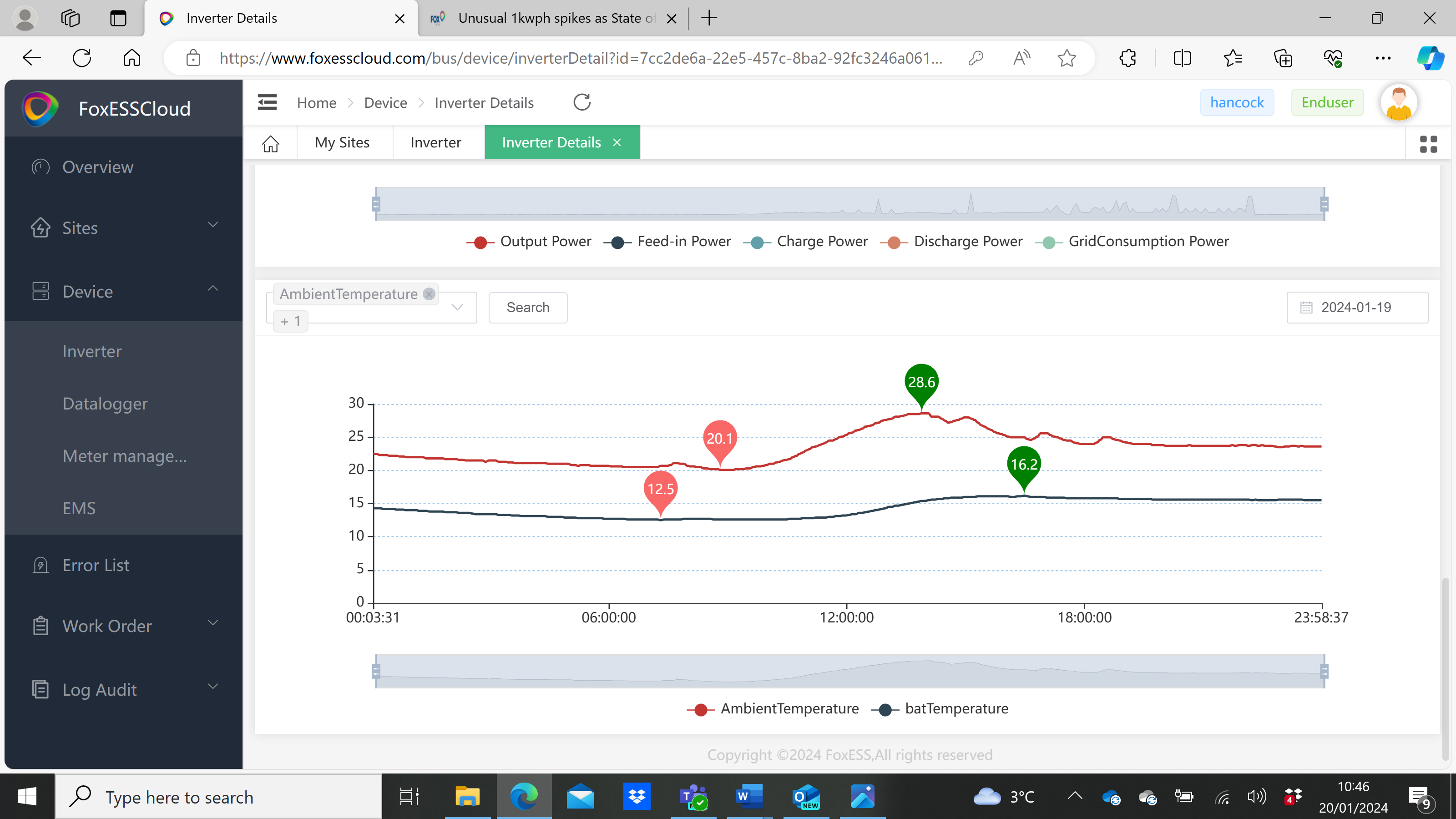Click the temperature chart zoom slider
Screen dimensions: 1456x819
(x=849, y=672)
